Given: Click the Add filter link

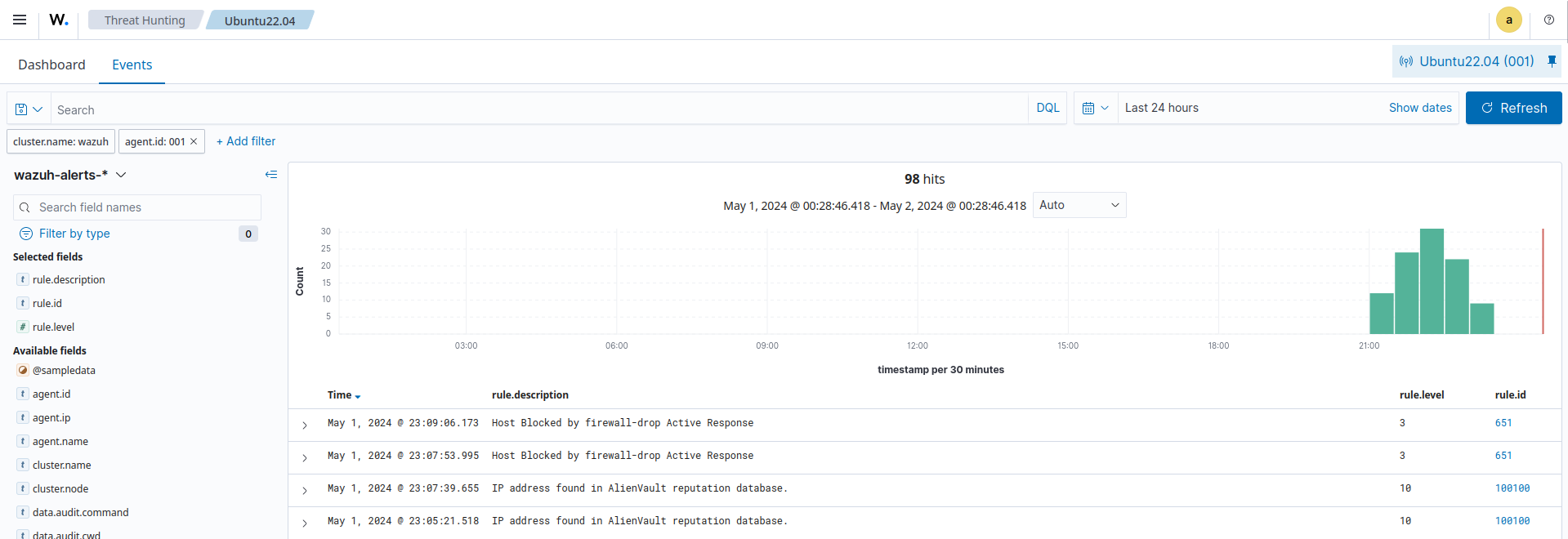Looking at the screenshot, I should (x=246, y=141).
